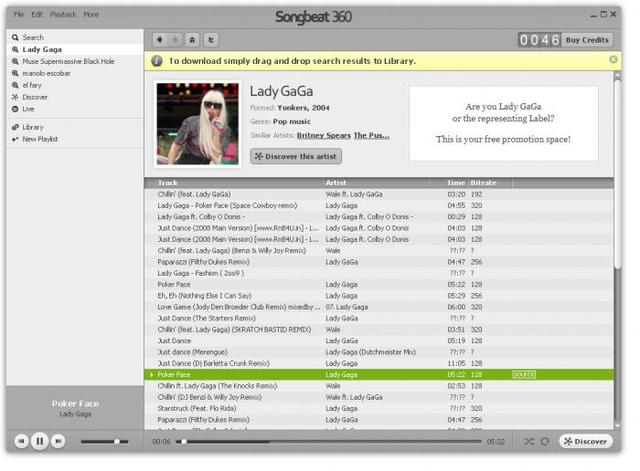Select Just dance (Merengue) track
This screenshot has height=471, width=640.
click(x=379, y=352)
